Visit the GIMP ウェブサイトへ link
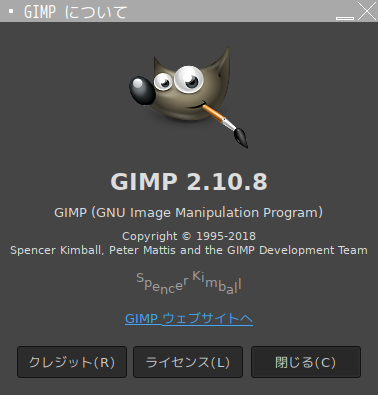Image resolution: width=378 pixels, height=395 pixels. pyautogui.click(x=189, y=319)
